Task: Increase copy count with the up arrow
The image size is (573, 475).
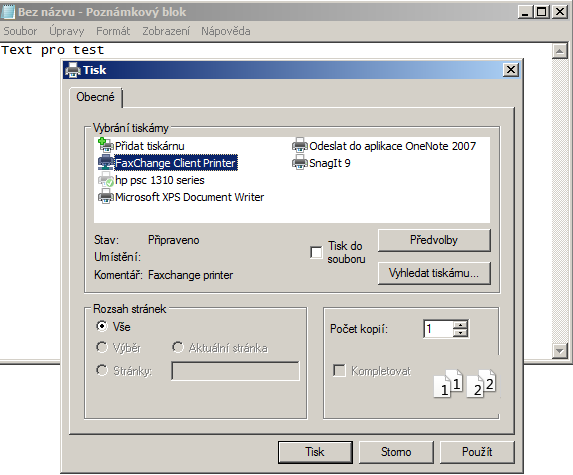Action: coord(460,325)
